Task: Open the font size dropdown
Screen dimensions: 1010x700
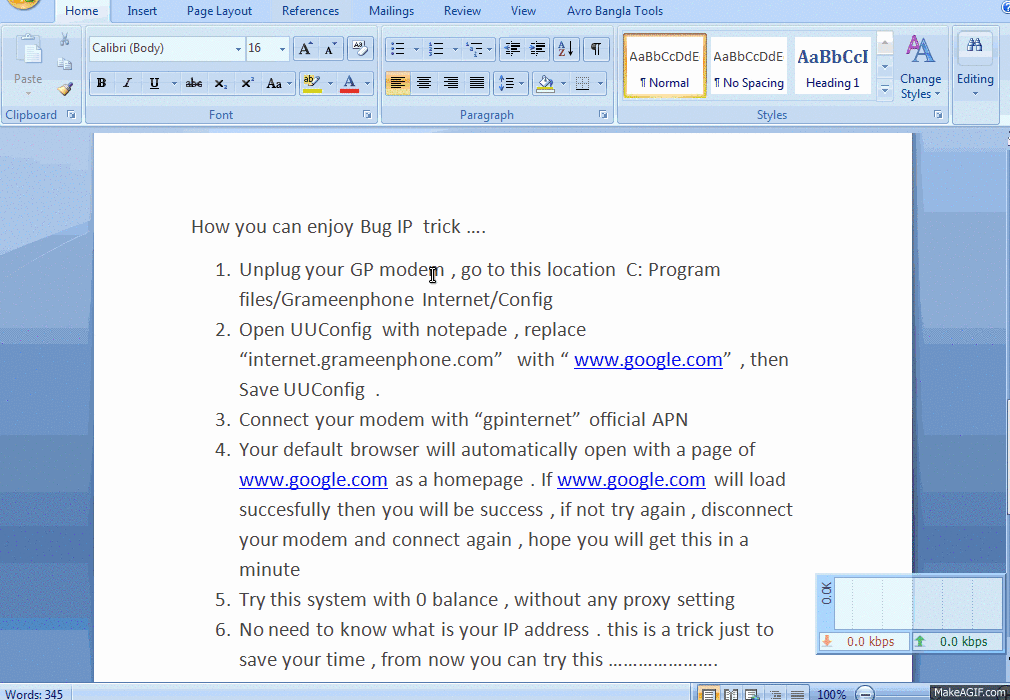Action: (282, 48)
